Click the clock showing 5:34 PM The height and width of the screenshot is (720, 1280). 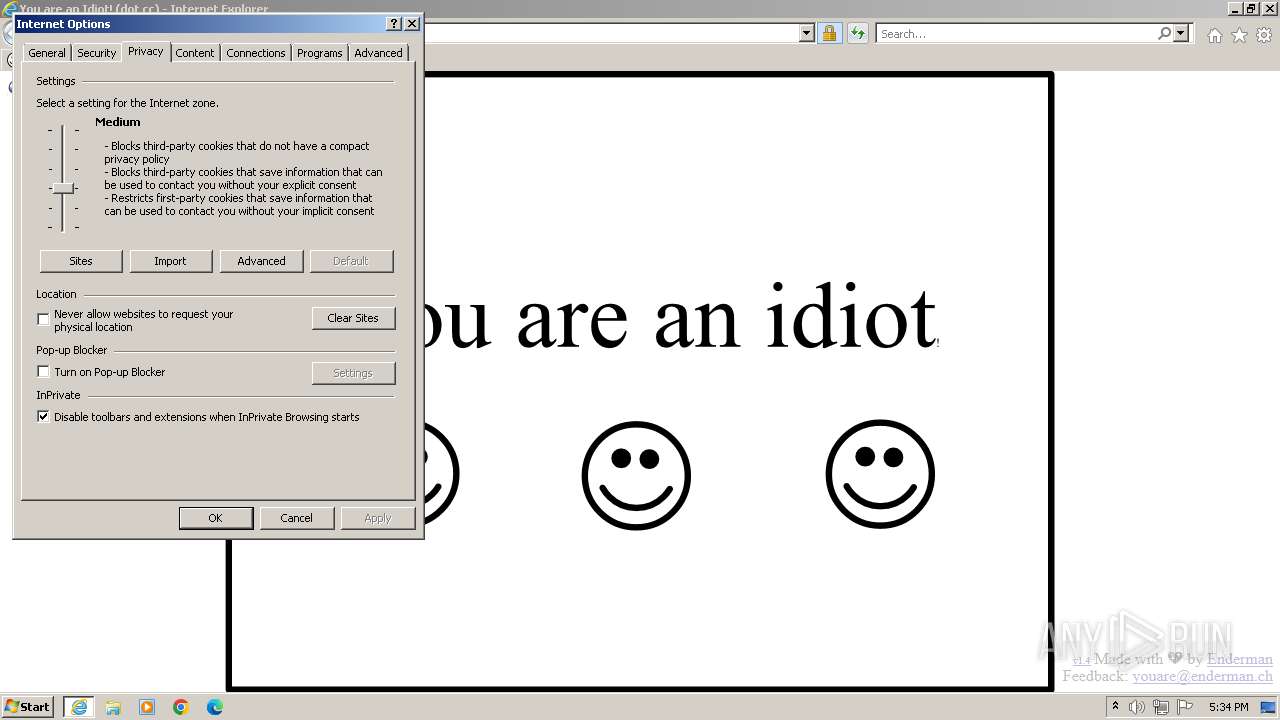[1228, 707]
